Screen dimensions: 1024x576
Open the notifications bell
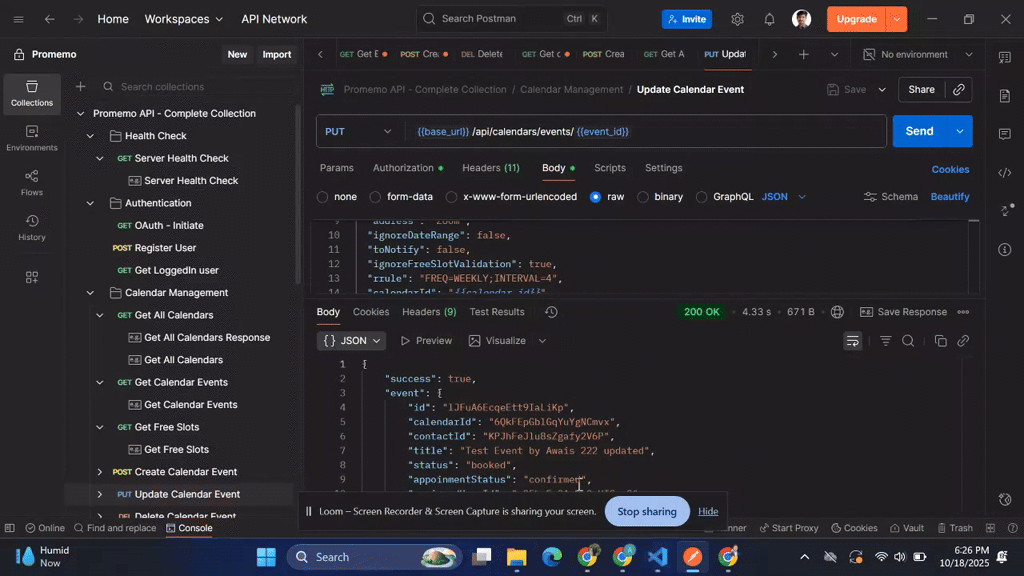769,19
